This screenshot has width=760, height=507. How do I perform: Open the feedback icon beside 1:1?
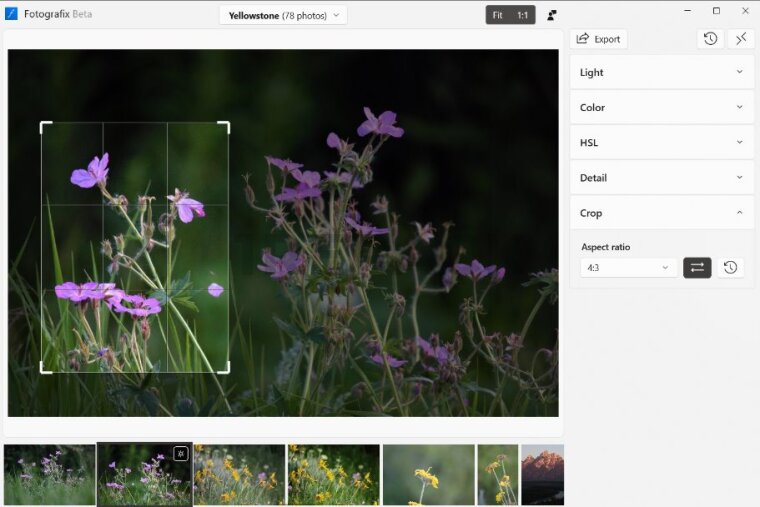point(552,15)
